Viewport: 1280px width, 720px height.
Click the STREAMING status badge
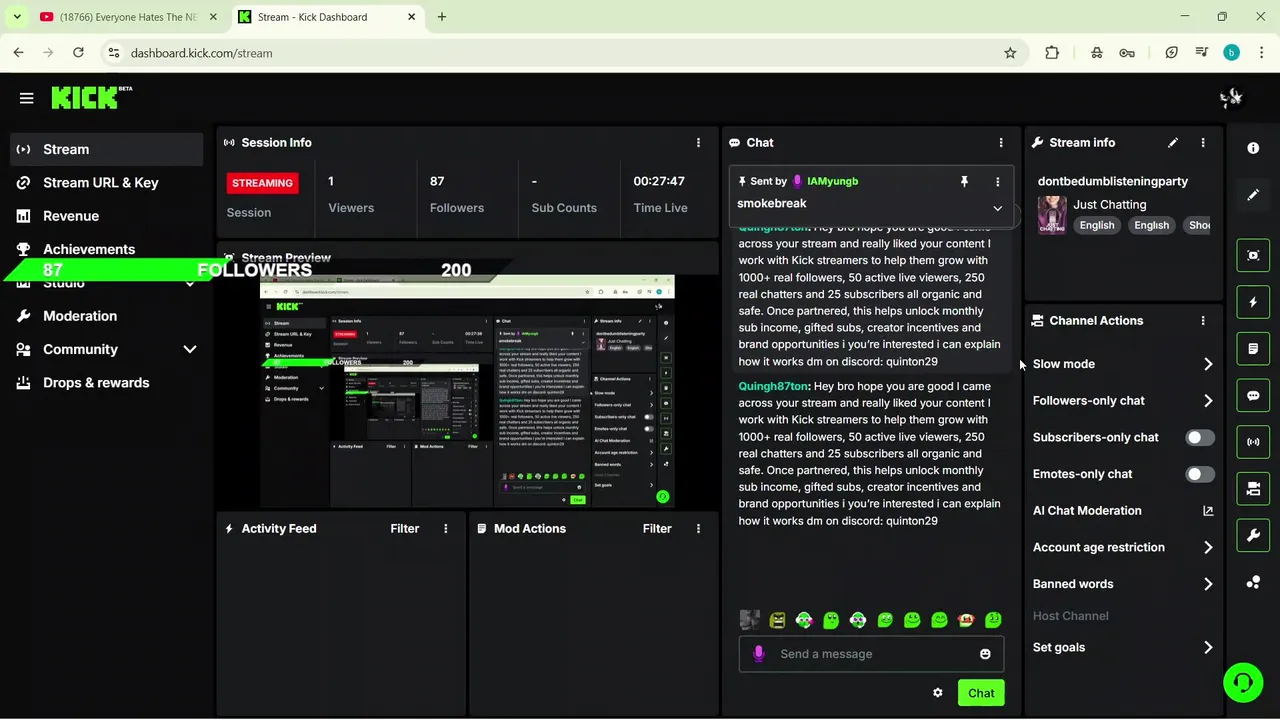click(262, 183)
